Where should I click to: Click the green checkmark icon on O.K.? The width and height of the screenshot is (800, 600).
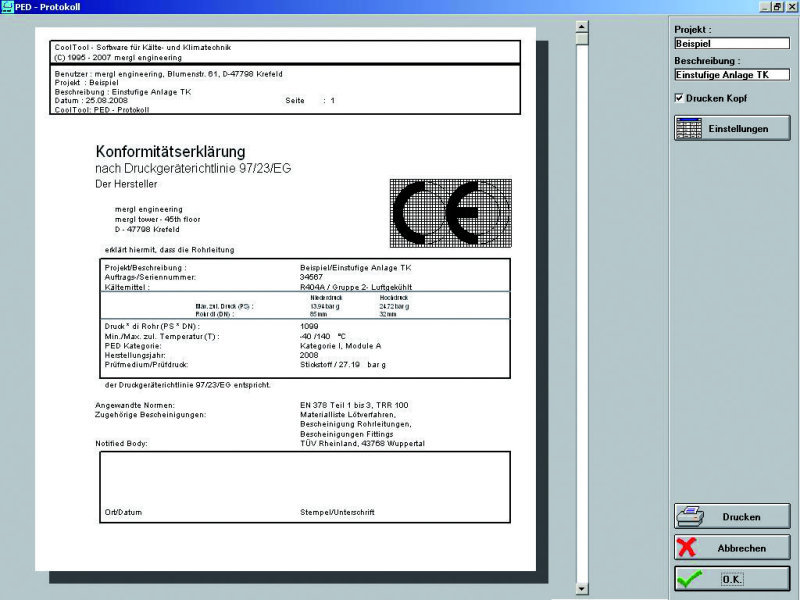[x=689, y=579]
